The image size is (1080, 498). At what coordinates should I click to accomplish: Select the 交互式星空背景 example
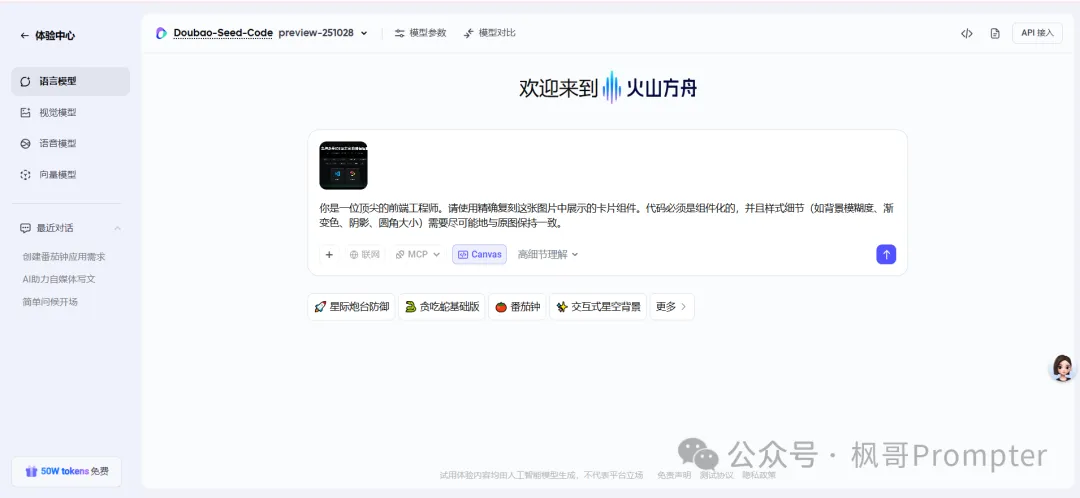pos(598,307)
